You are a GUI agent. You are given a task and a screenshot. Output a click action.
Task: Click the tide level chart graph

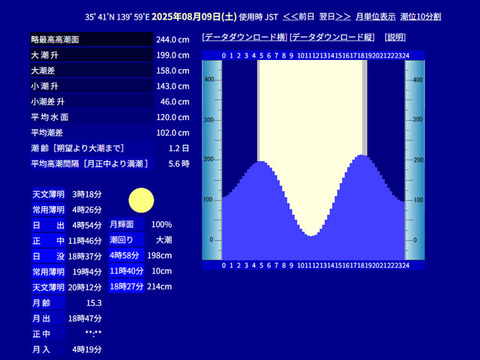[313, 160]
